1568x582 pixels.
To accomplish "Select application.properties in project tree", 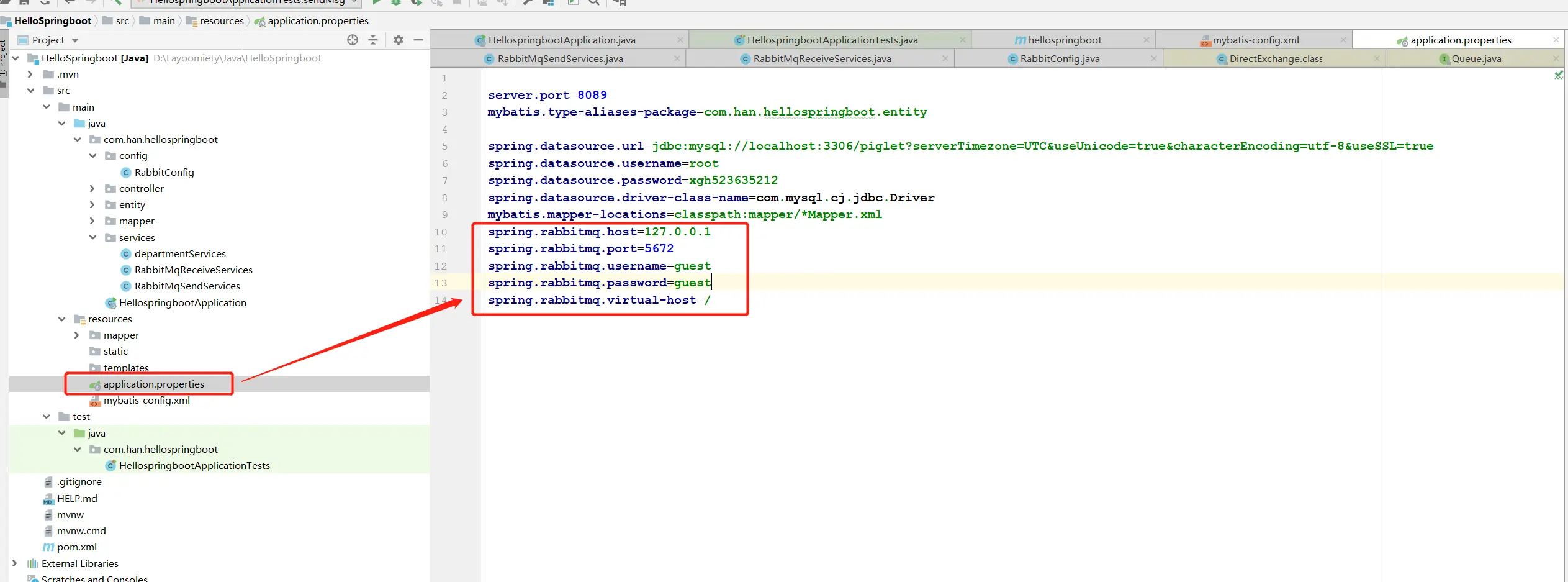I will point(153,384).
